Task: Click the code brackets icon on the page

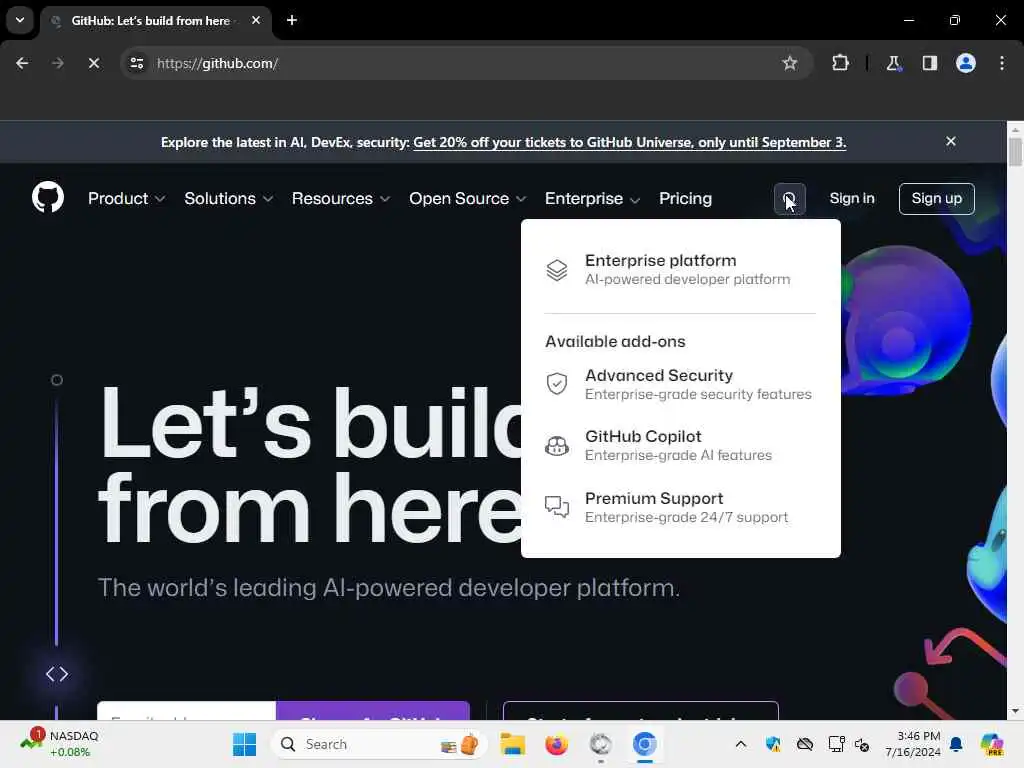Action: (x=57, y=674)
